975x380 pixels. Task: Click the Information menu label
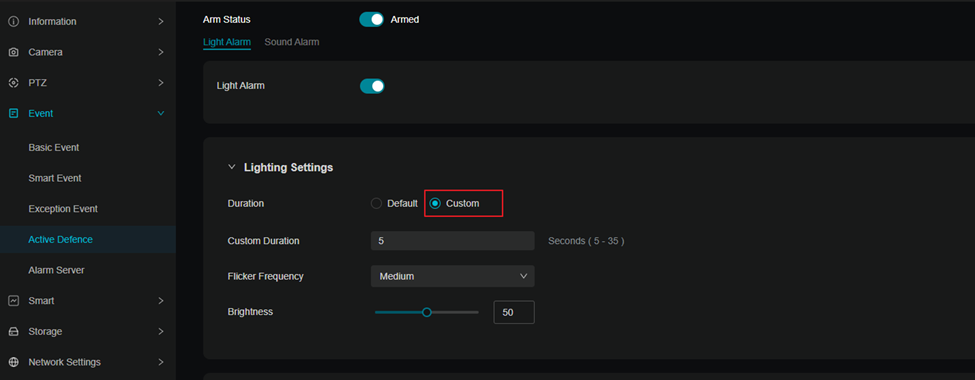(x=52, y=21)
